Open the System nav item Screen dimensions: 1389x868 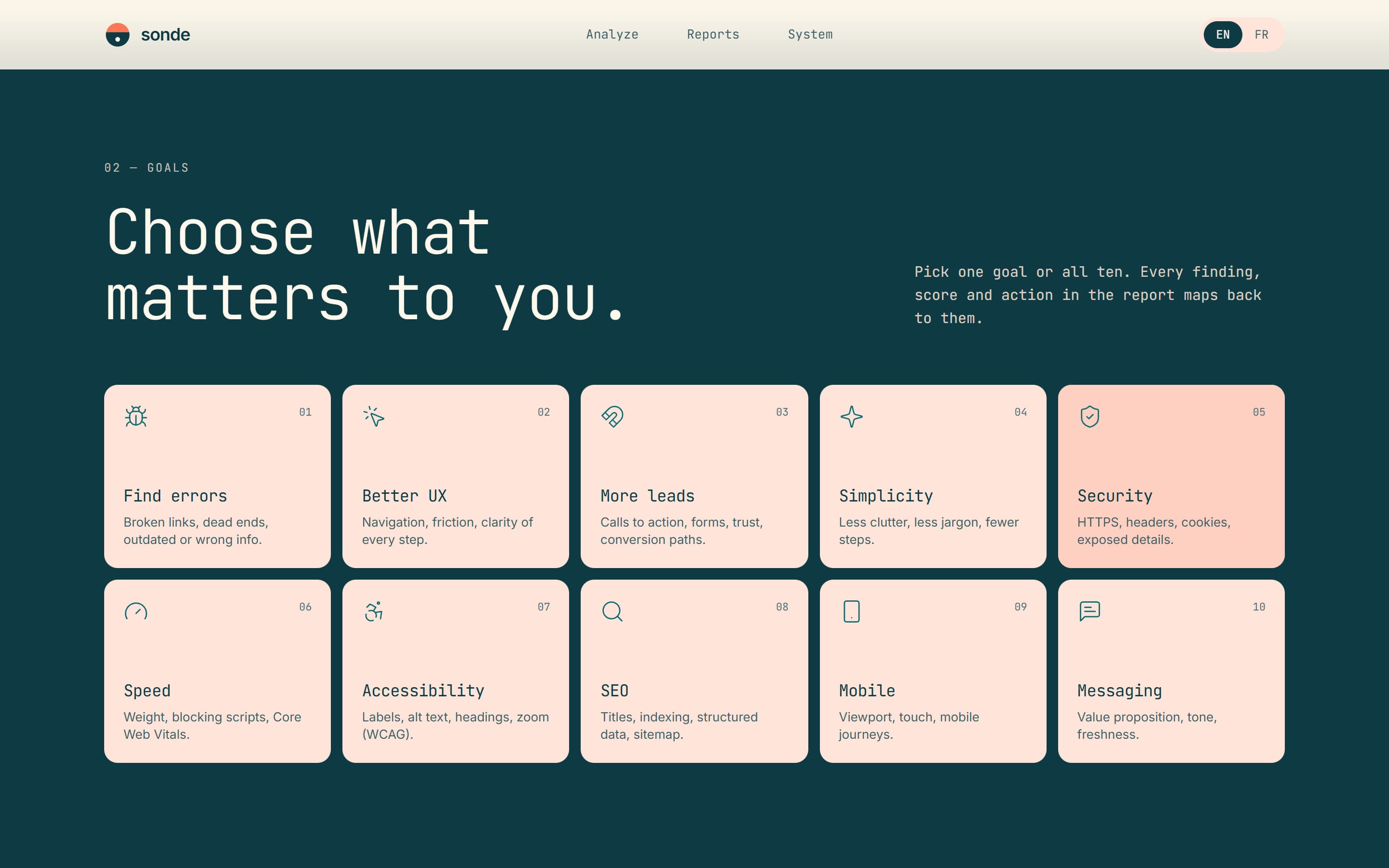tap(810, 34)
